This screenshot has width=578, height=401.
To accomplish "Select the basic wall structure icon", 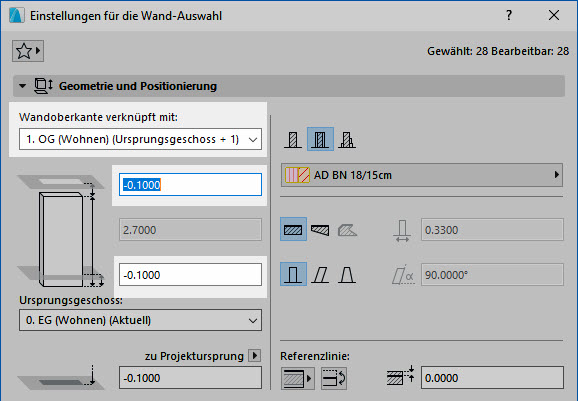I will point(293,139).
